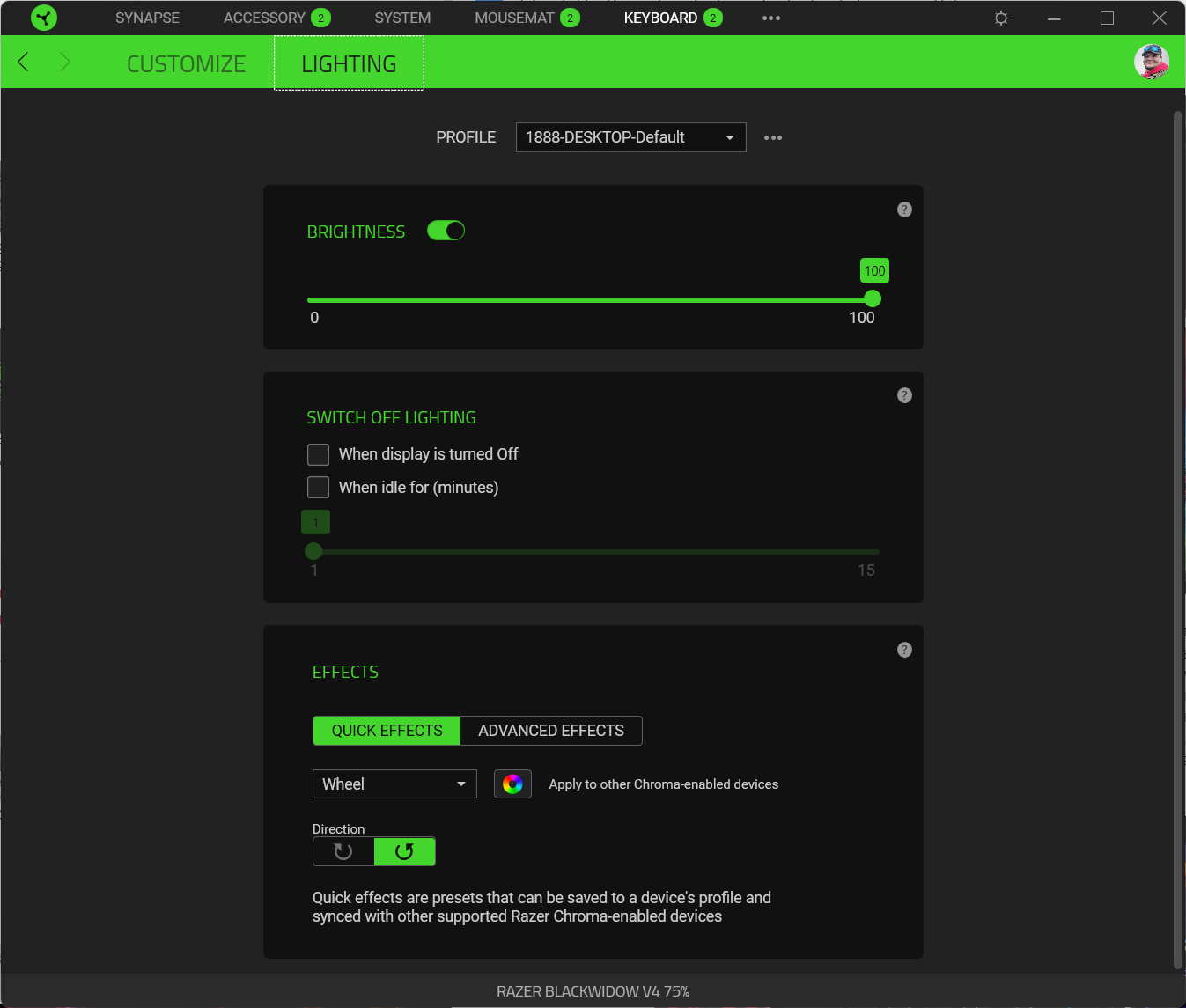Viewport: 1186px width, 1008px height.
Task: Go back with the left arrow
Action: 24,62
